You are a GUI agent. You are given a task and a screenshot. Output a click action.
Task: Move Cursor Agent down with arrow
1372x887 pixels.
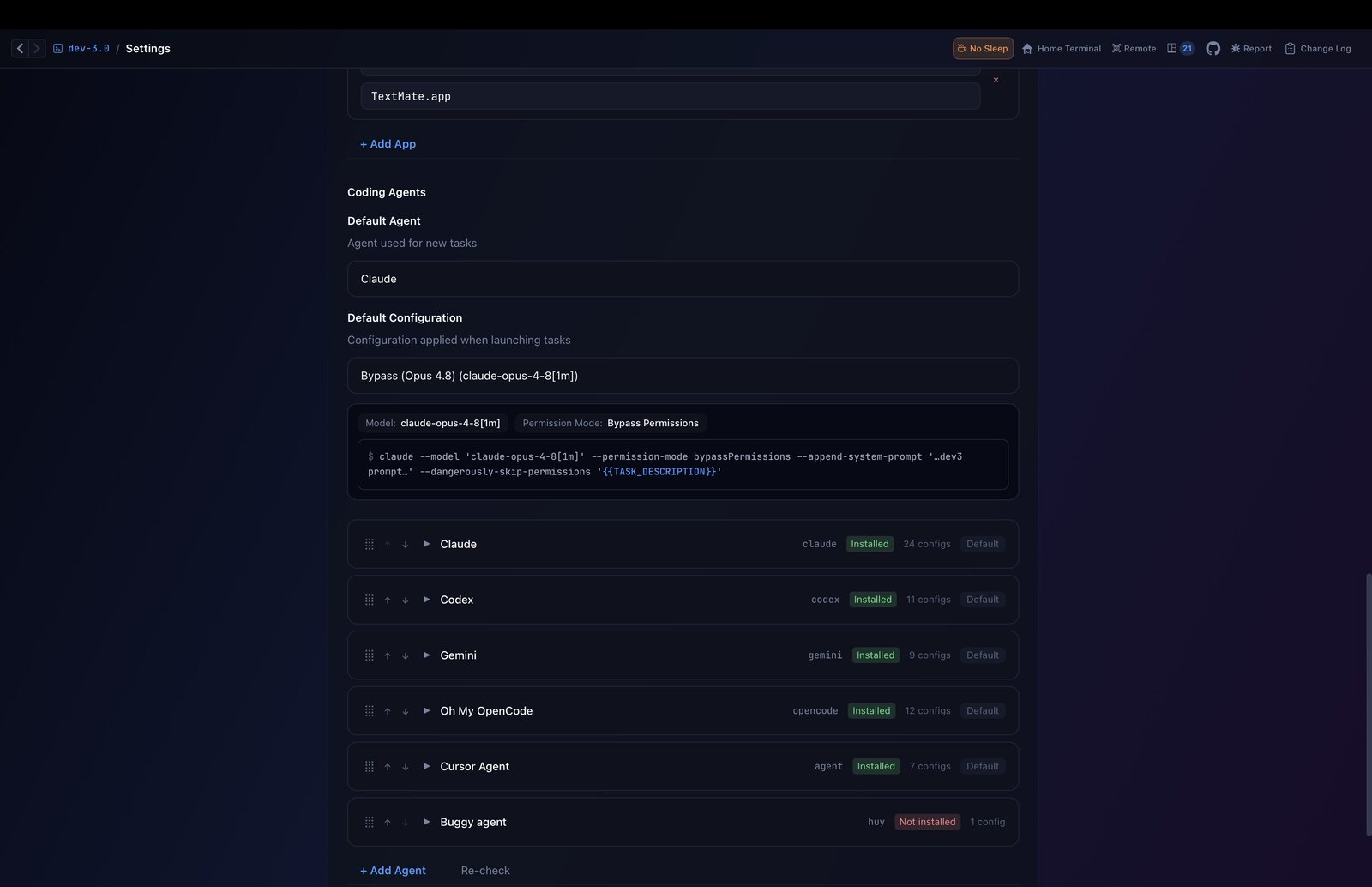[406, 768]
